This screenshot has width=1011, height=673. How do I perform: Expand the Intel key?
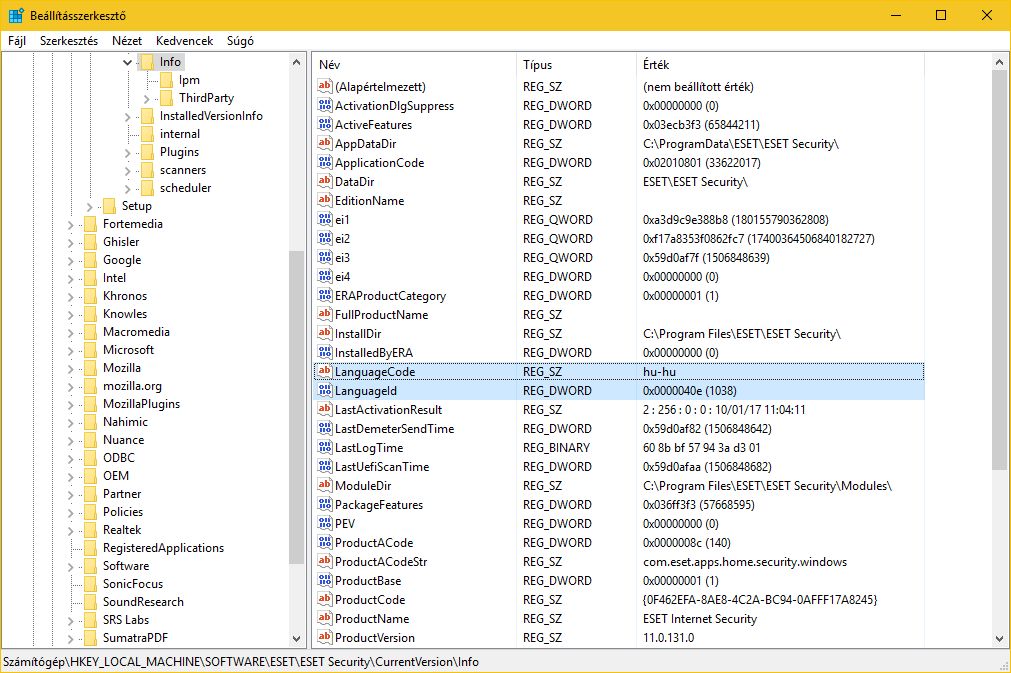[70, 278]
